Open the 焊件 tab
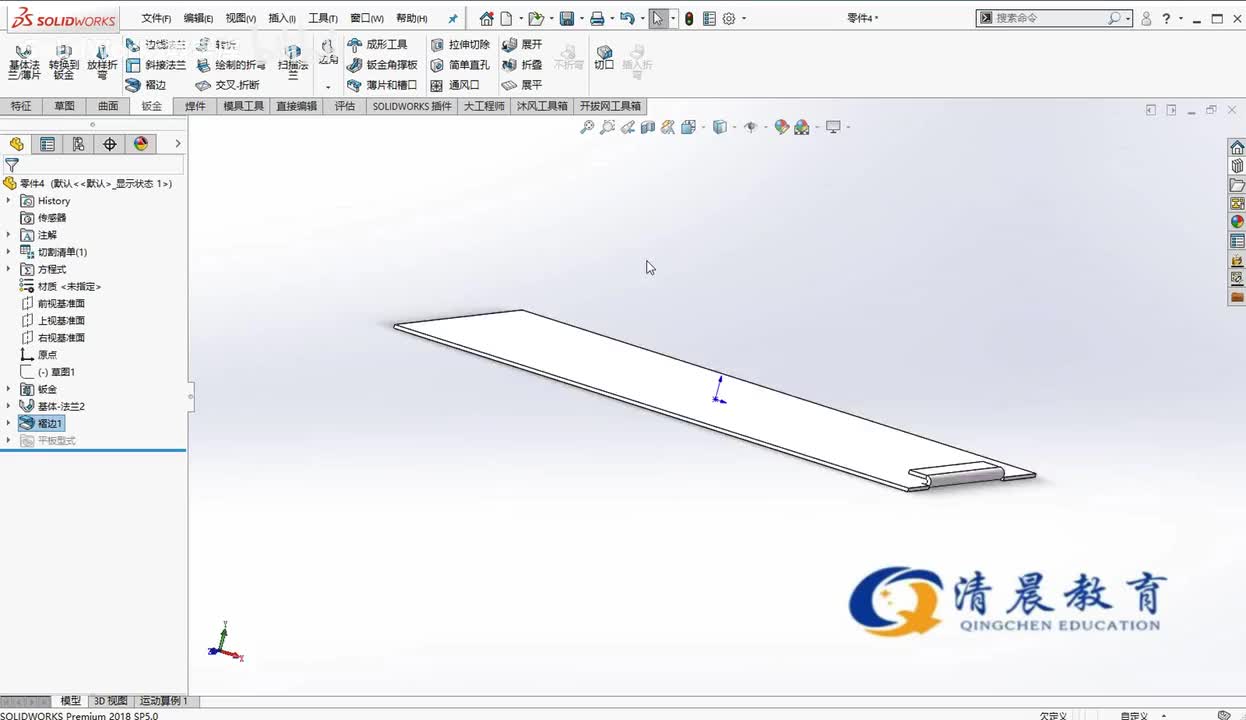 coord(195,106)
